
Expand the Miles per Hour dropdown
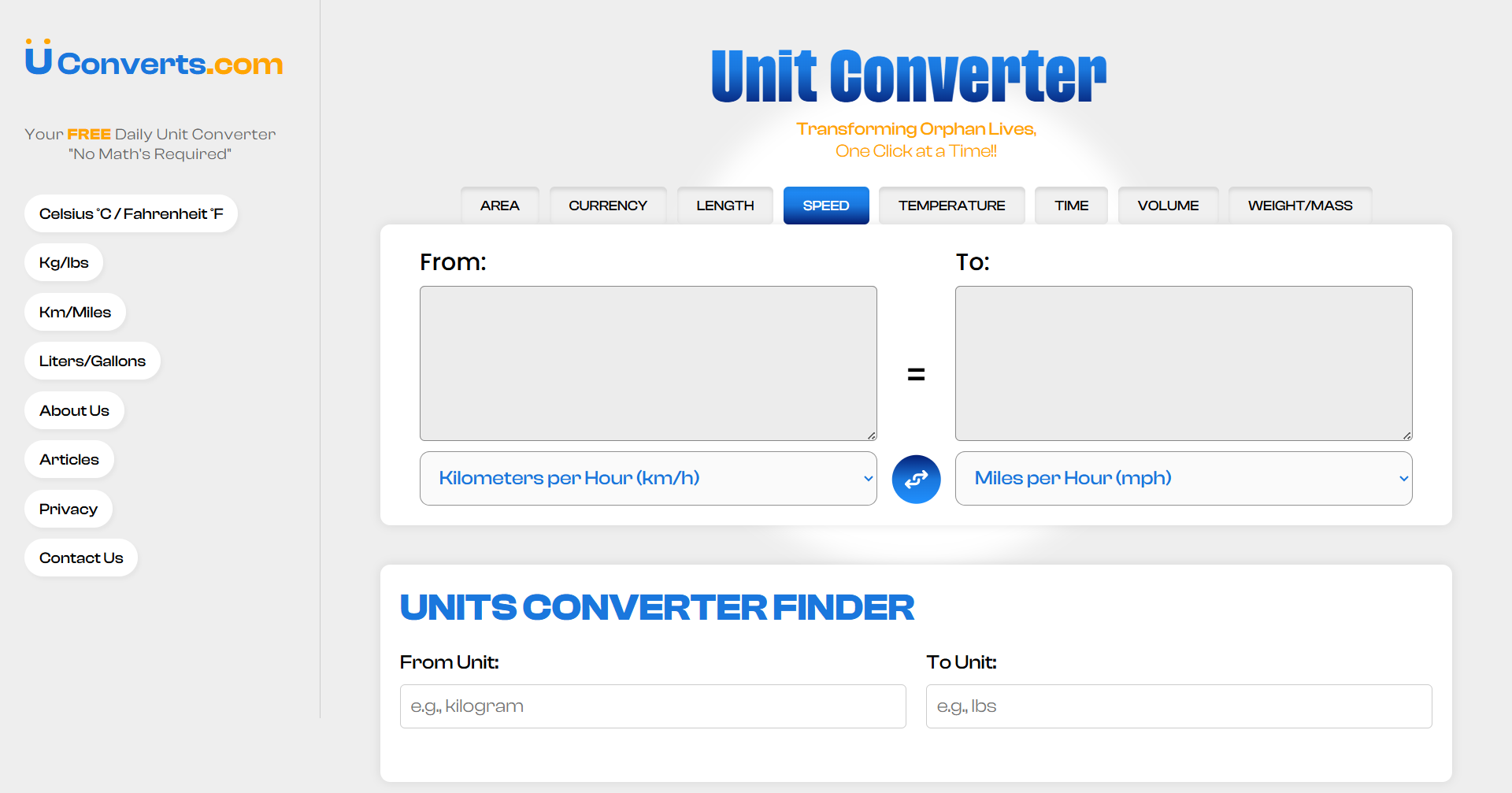point(1183,478)
